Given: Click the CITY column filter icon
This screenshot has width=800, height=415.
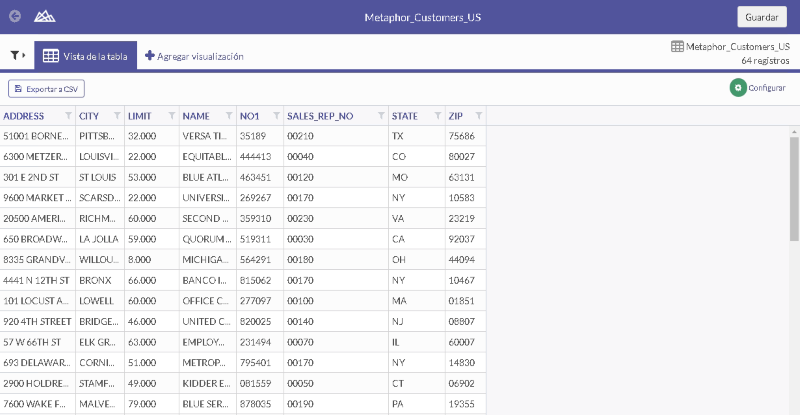Looking at the screenshot, I should pyautogui.click(x=118, y=116).
